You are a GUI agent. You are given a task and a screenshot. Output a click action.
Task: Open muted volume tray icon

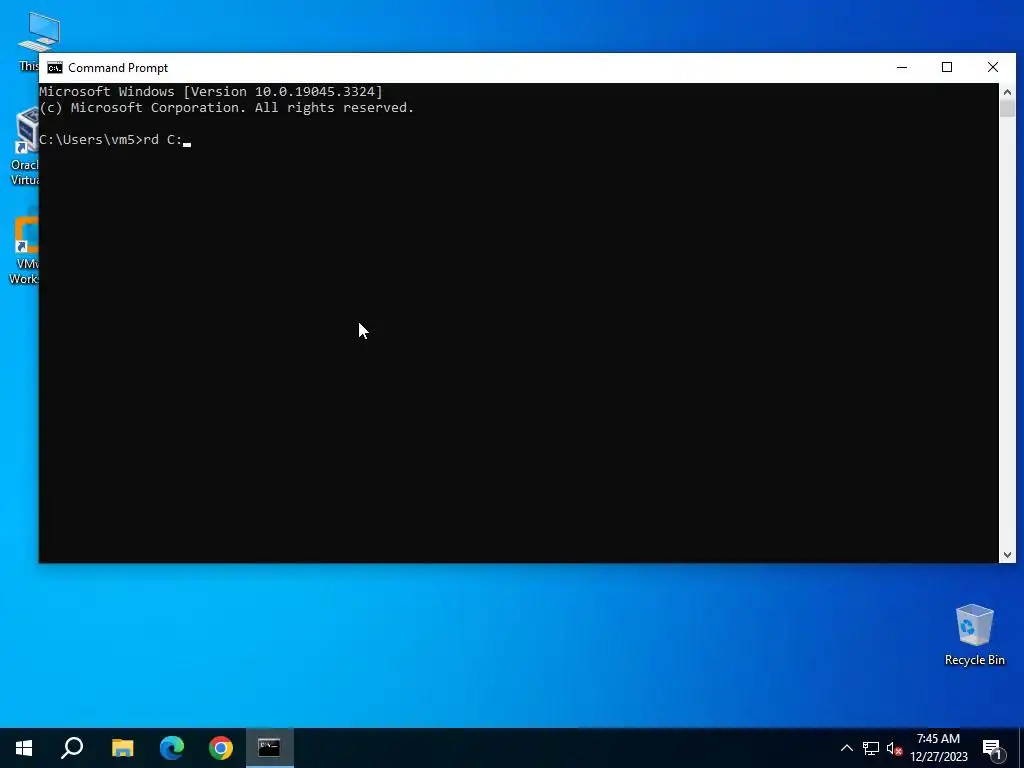[x=894, y=748]
